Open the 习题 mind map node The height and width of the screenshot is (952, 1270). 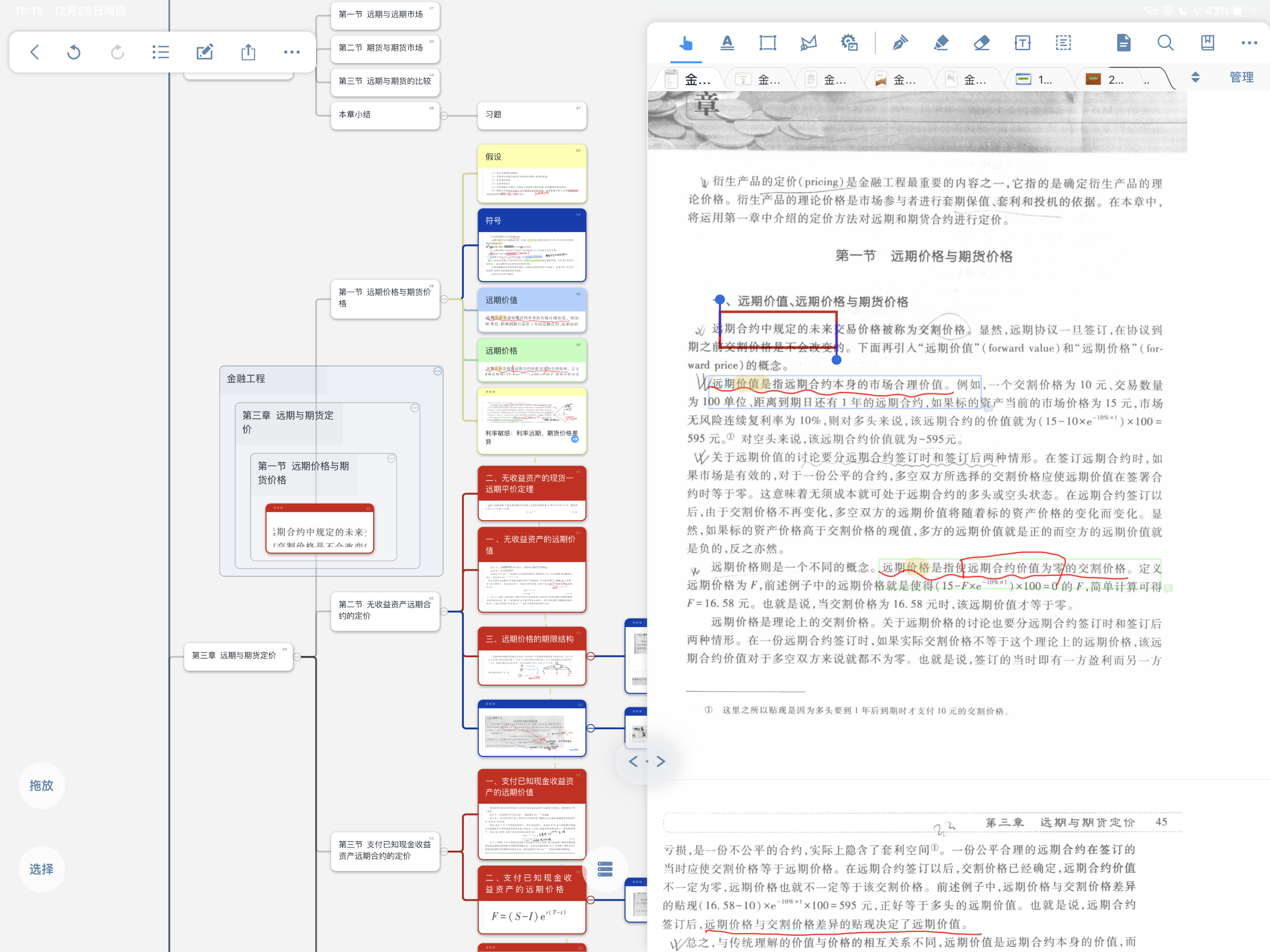[x=532, y=115]
